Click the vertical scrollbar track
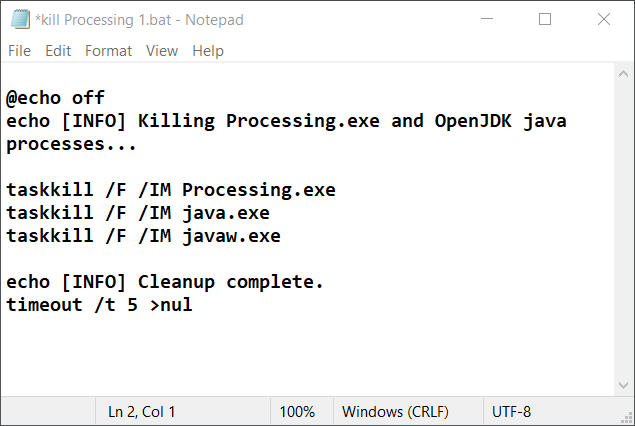This screenshot has width=635, height=426. point(625,230)
